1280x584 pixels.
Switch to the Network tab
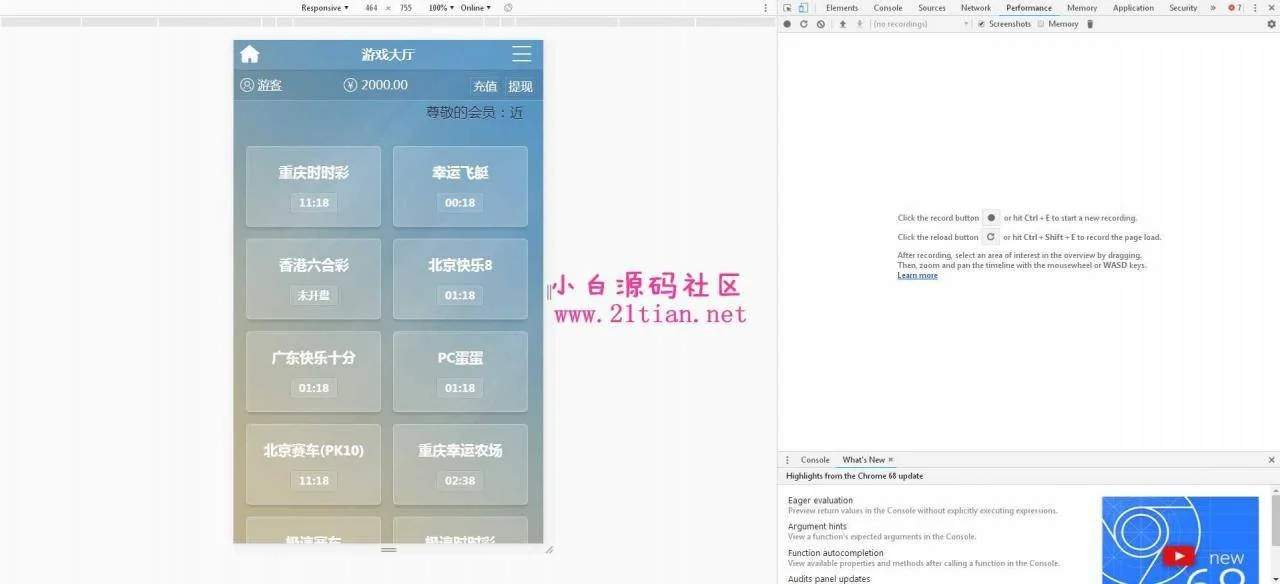tap(975, 8)
